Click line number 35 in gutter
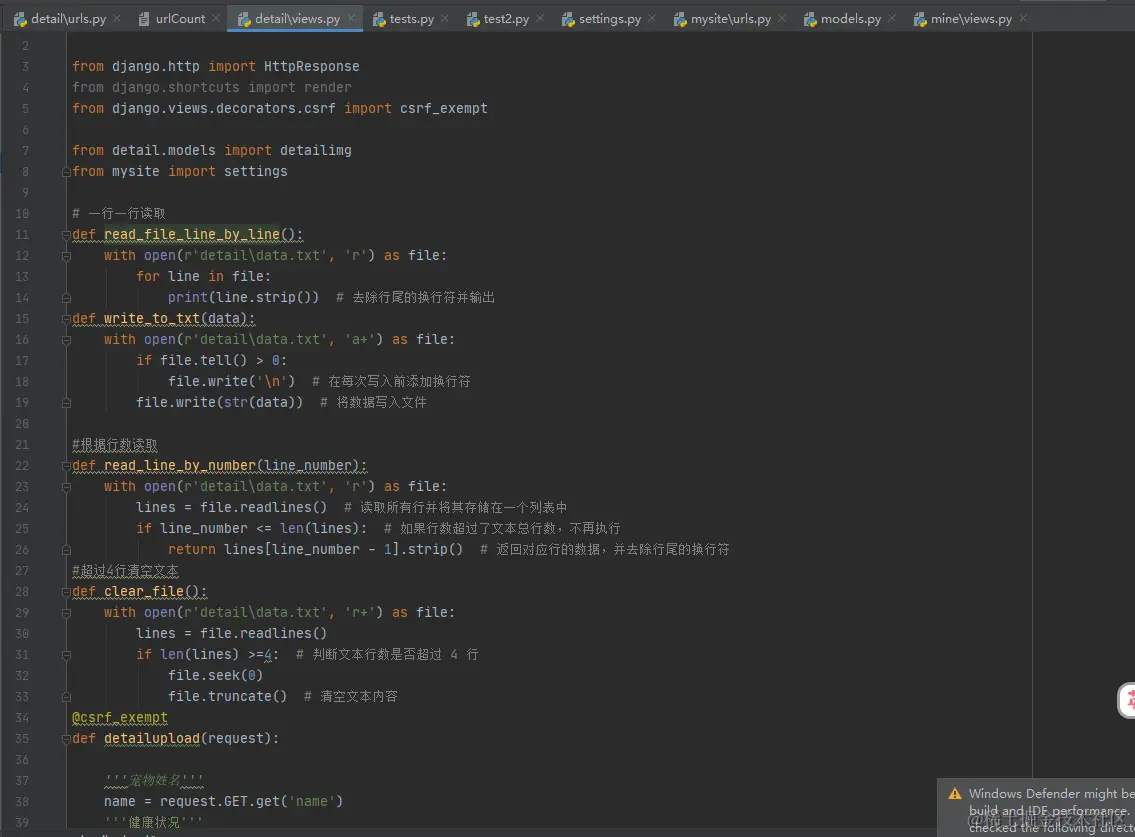Screen dimensions: 1135x837 point(22,739)
